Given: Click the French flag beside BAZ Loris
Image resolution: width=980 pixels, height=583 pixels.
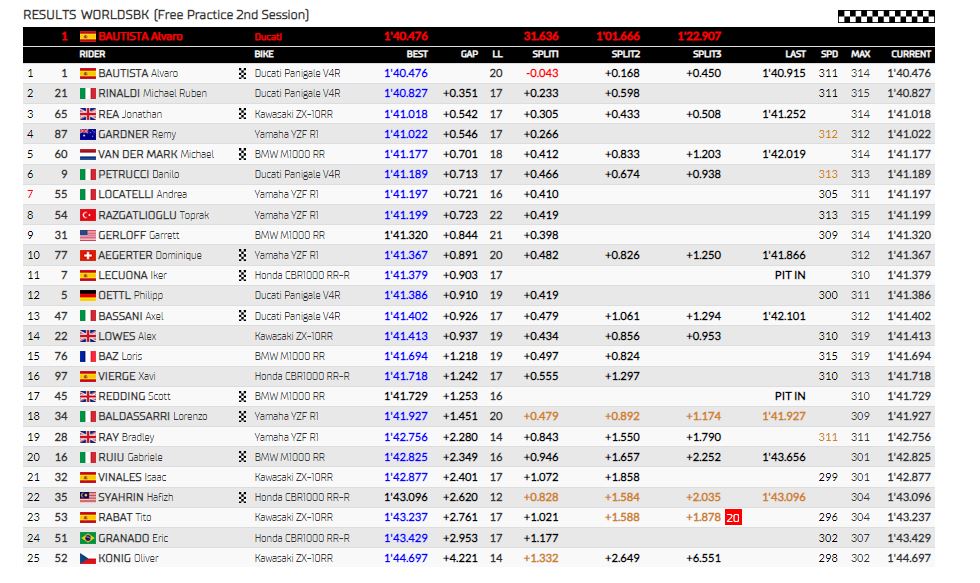Looking at the screenshot, I should click(88, 356).
